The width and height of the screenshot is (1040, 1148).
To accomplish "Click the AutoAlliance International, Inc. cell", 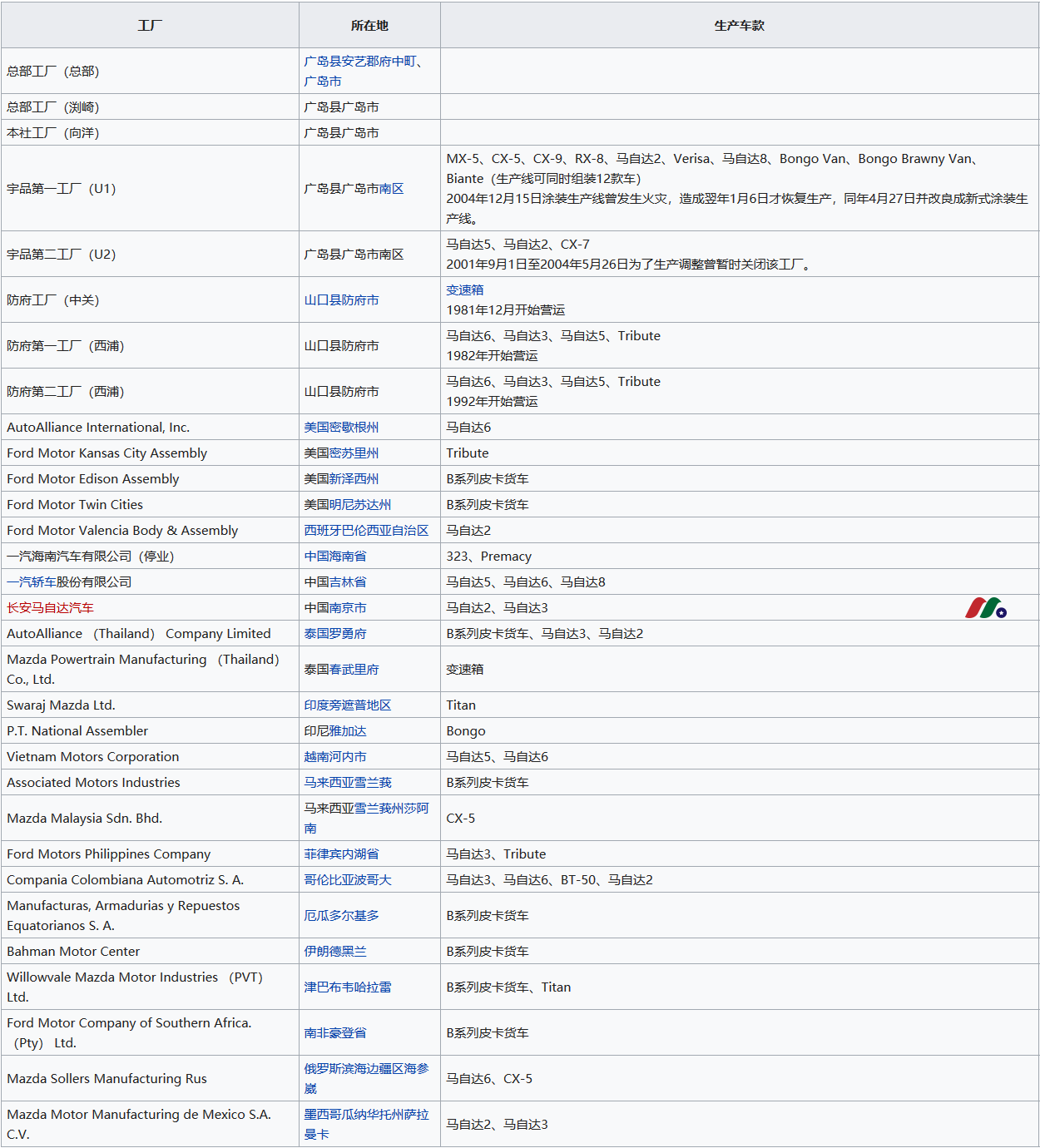I will (150, 428).
